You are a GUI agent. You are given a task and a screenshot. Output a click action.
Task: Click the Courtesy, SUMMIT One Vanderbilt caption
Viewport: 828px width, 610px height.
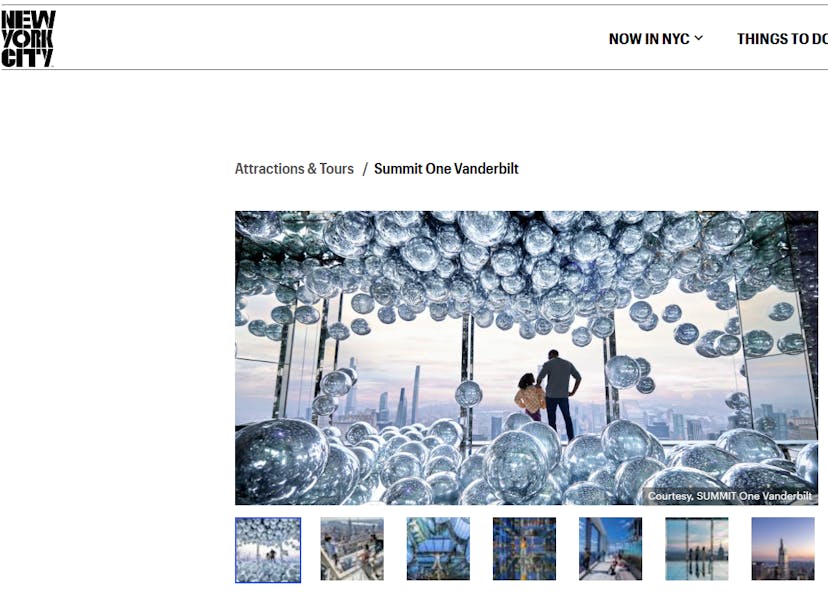729,496
